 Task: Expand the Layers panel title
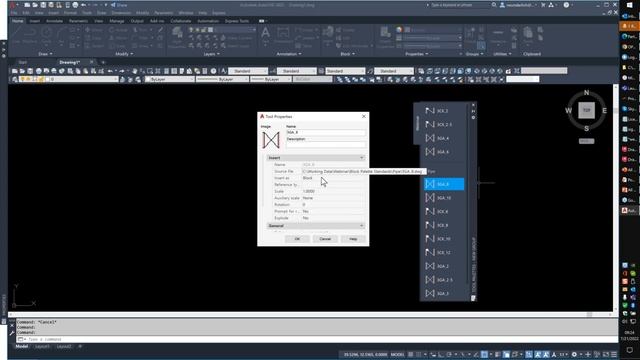pyautogui.click(x=211, y=54)
